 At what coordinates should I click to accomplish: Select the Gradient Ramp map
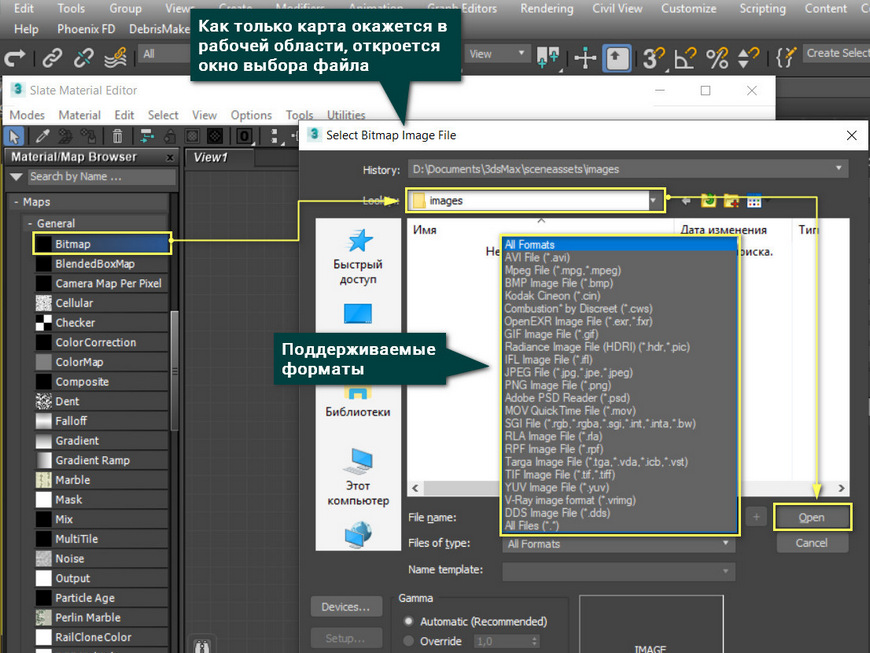[102, 460]
